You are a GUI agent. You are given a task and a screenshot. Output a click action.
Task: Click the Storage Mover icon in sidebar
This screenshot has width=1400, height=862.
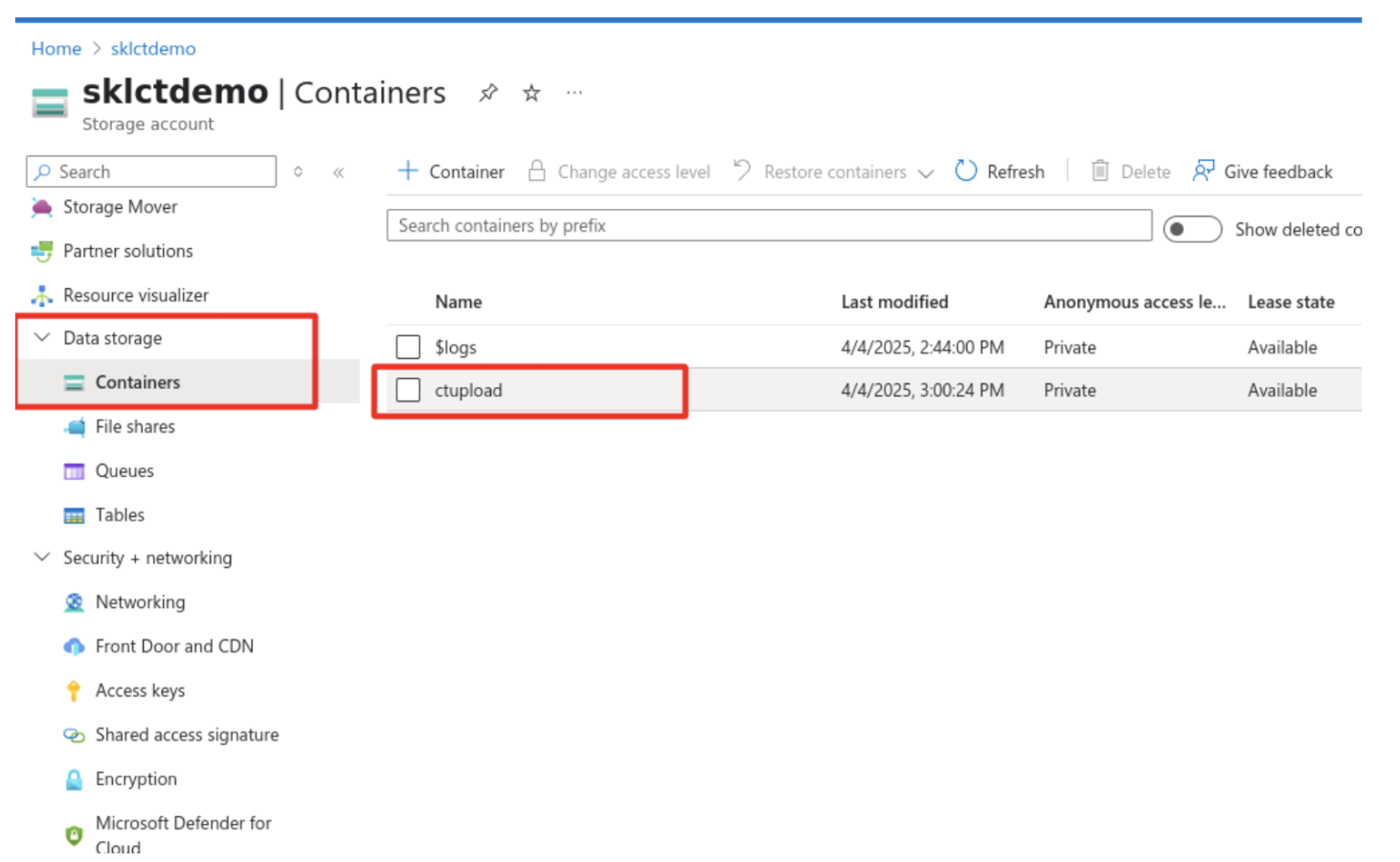(x=42, y=207)
